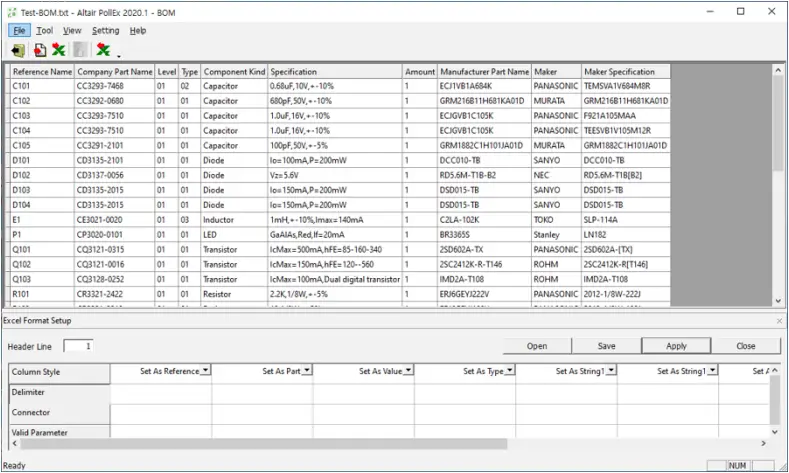This screenshot has height=473, width=789.
Task: Click the BOM table scroll down arrow
Action: 778,301
